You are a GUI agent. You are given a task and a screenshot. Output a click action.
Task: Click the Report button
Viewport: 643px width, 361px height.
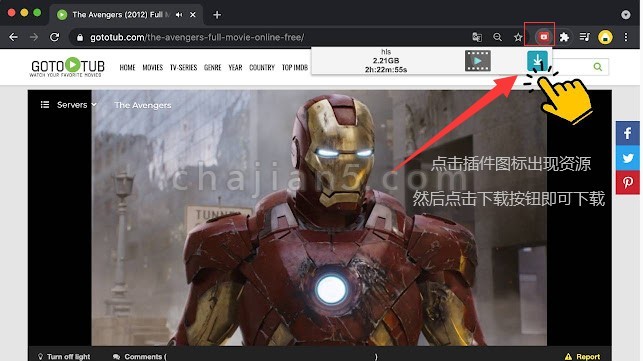(x=582, y=356)
